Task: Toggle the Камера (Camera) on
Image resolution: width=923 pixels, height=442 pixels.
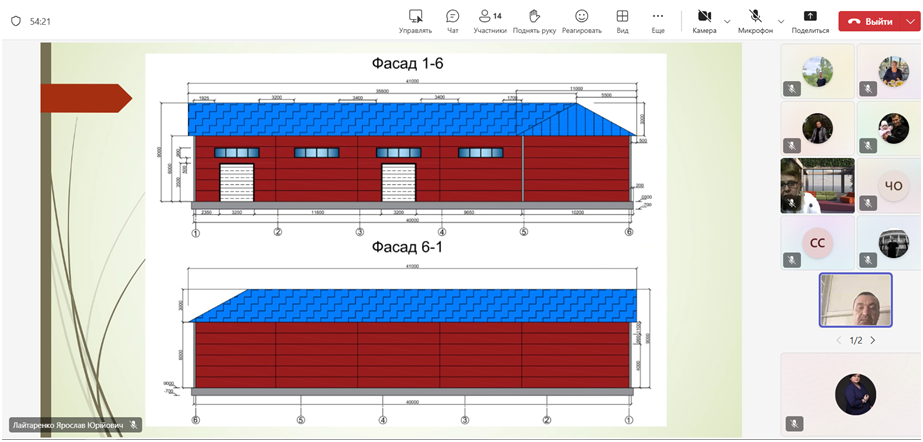Action: [x=704, y=21]
